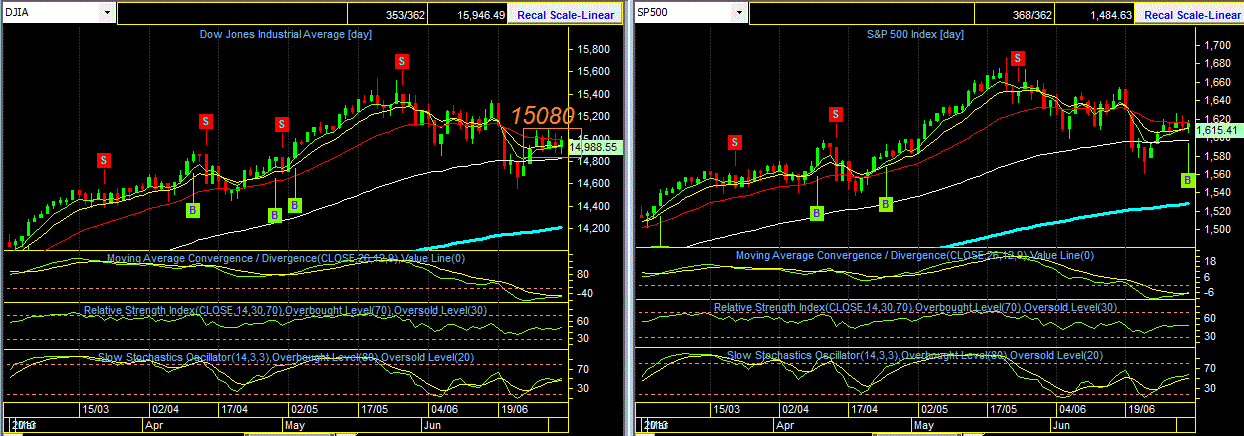The image size is (1244, 436).
Task: Click the 15,800 price axis label
Action: coord(594,49)
